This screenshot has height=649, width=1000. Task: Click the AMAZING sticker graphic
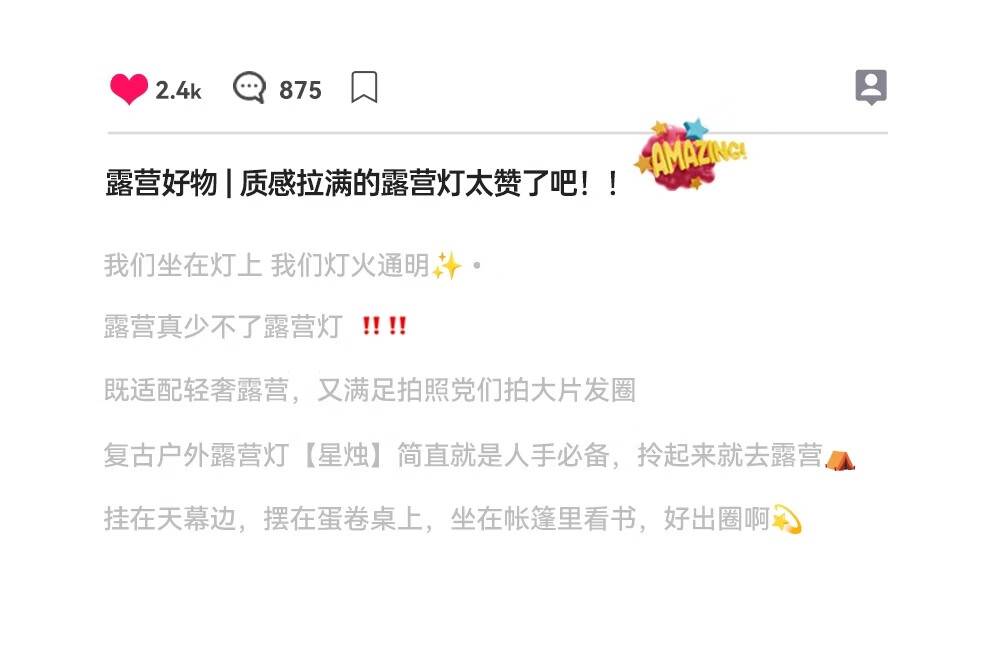[691, 155]
